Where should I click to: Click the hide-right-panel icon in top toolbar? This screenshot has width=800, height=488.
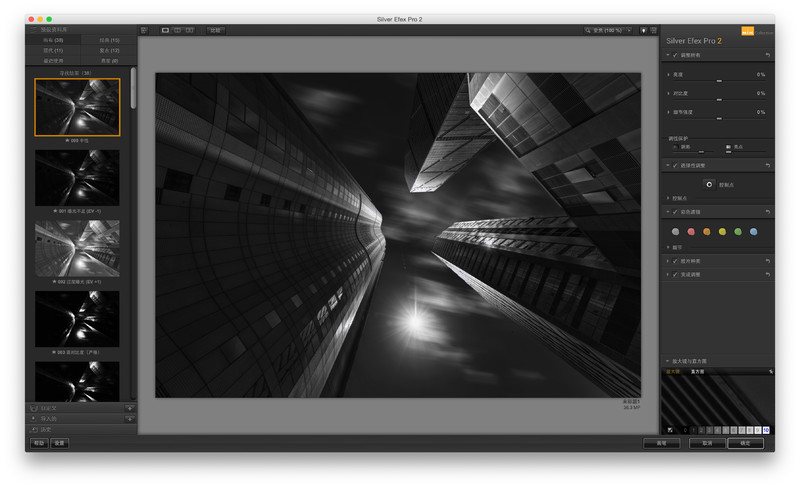[x=654, y=30]
